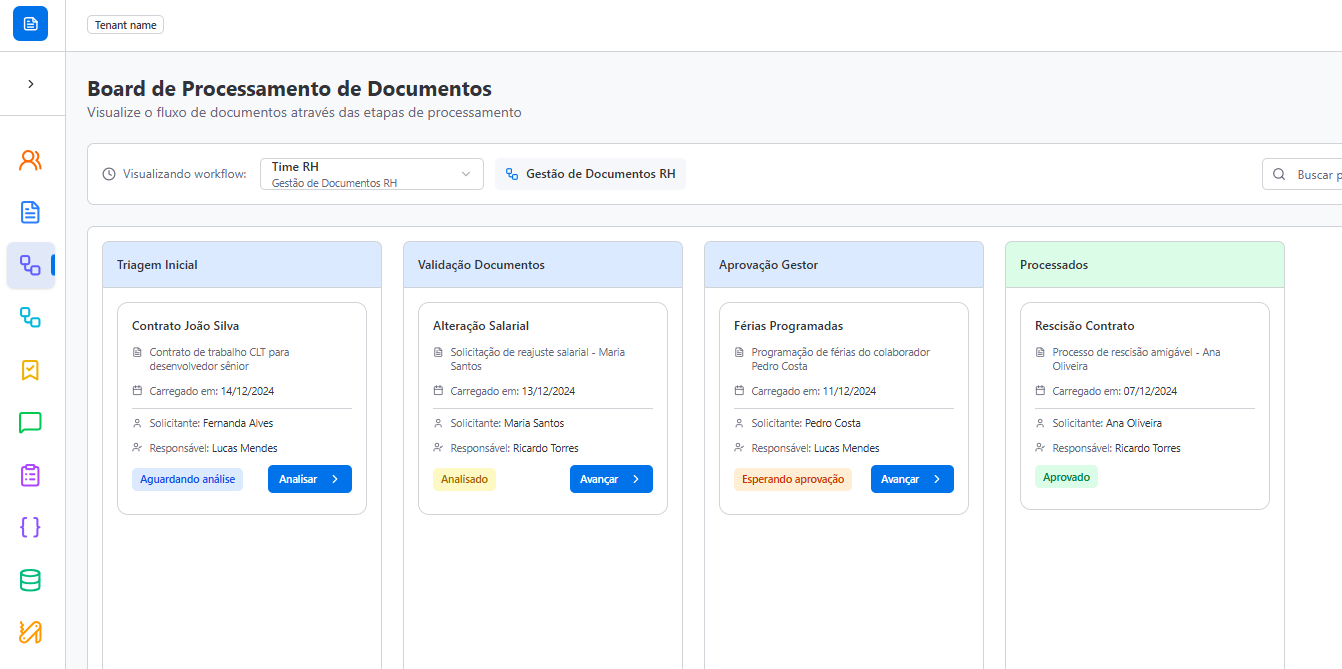This screenshot has height=669, width=1342.
Task: Click the blue document app logo
Action: click(30, 23)
